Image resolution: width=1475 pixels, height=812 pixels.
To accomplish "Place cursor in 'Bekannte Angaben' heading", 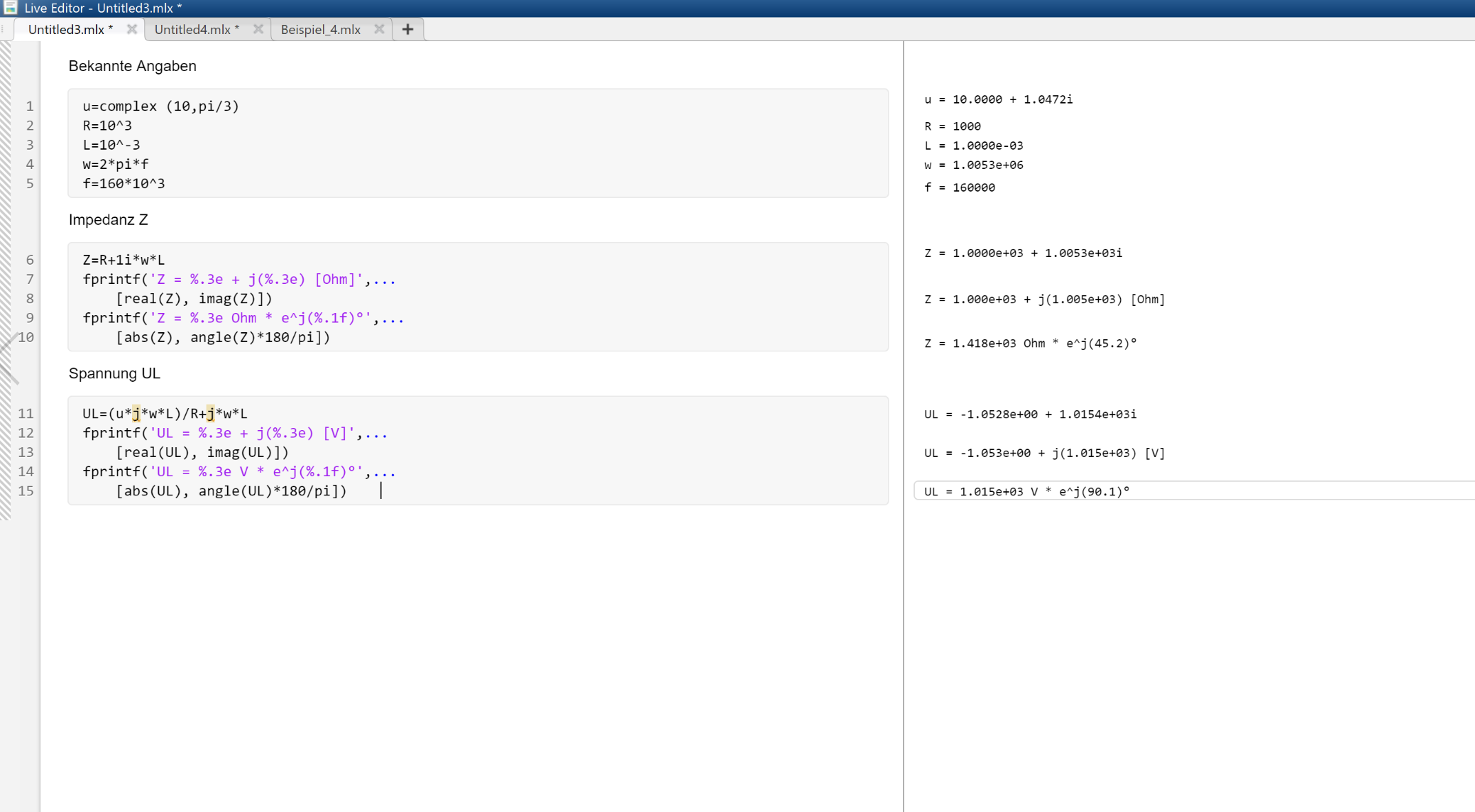I will coord(132,66).
